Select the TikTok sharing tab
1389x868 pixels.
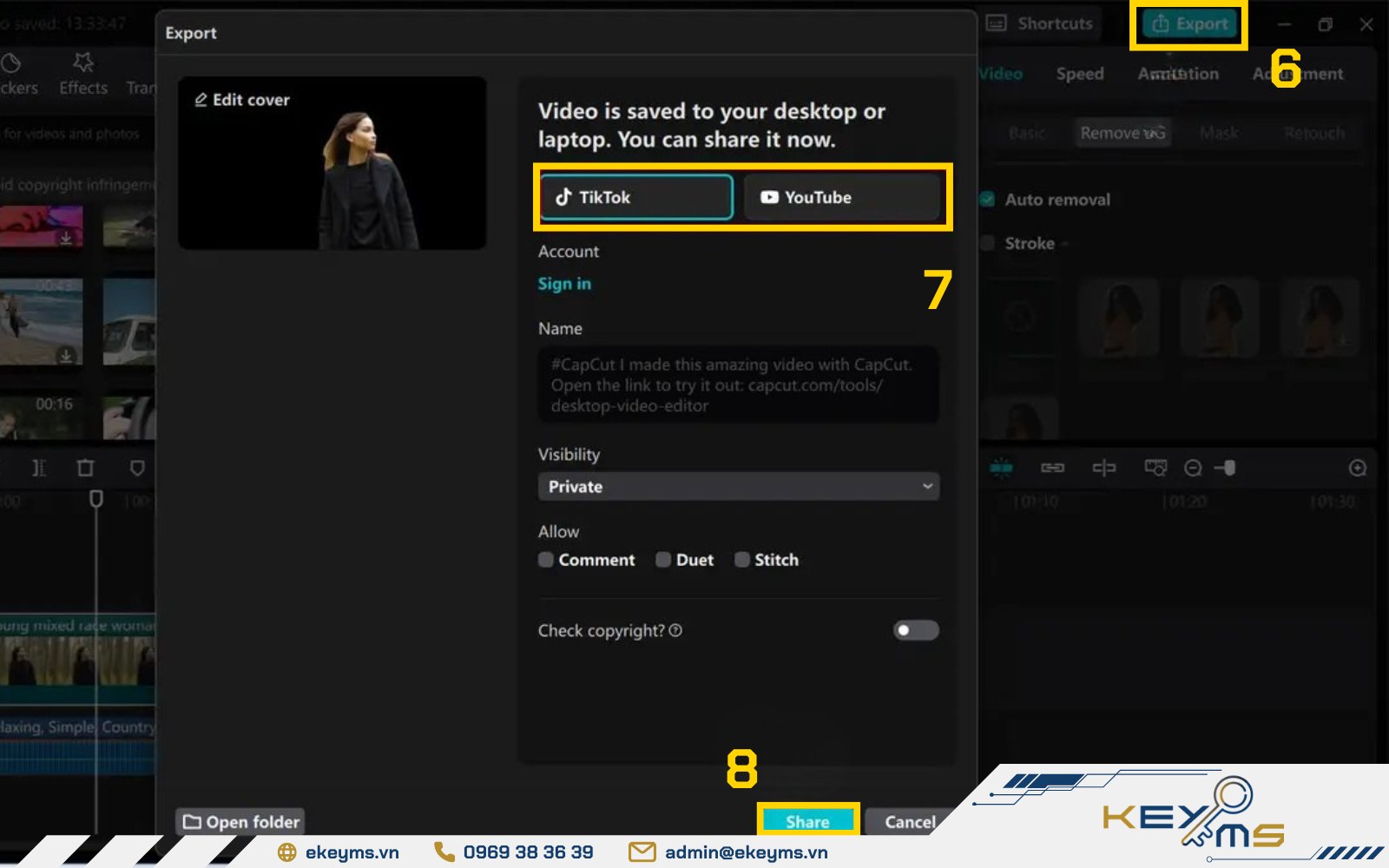[x=636, y=197]
